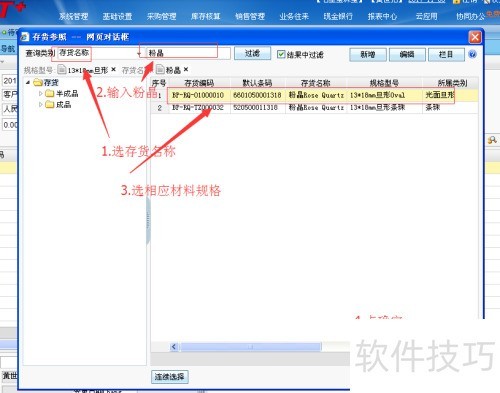Screen dimensions: 500x393
Task: Expand the 半成品 tree node
Action: coord(41,94)
